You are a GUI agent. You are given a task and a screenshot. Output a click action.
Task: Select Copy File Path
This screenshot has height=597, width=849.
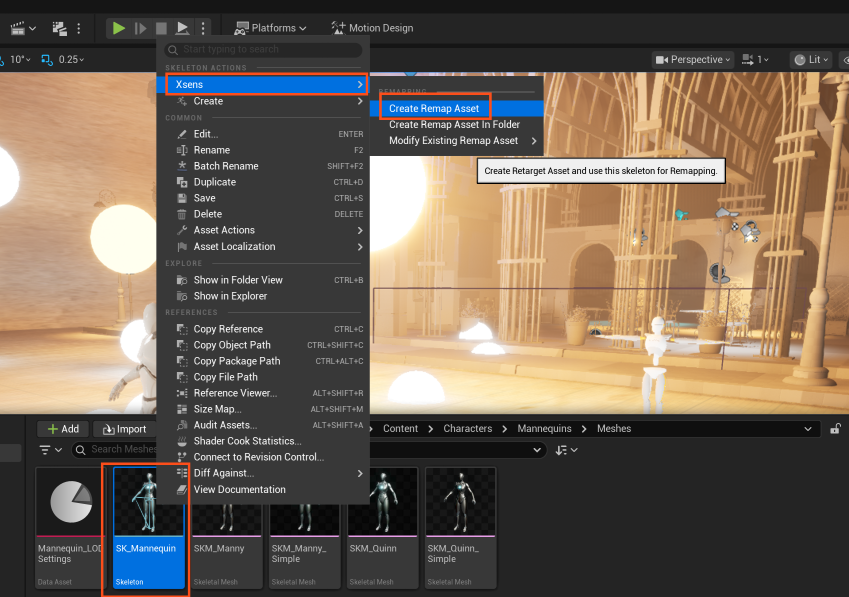263,377
